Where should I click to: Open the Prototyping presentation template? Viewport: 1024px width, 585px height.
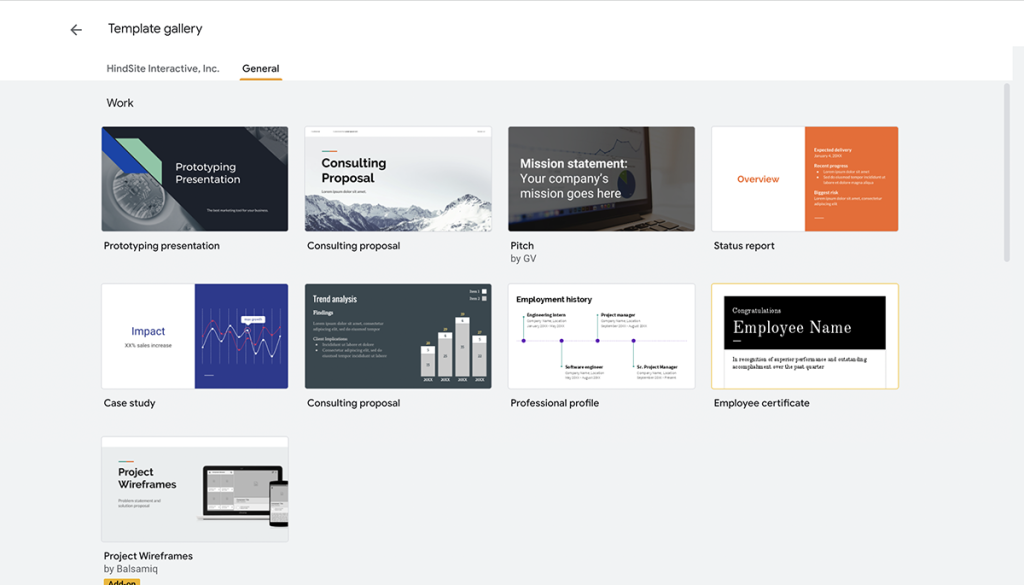point(194,178)
